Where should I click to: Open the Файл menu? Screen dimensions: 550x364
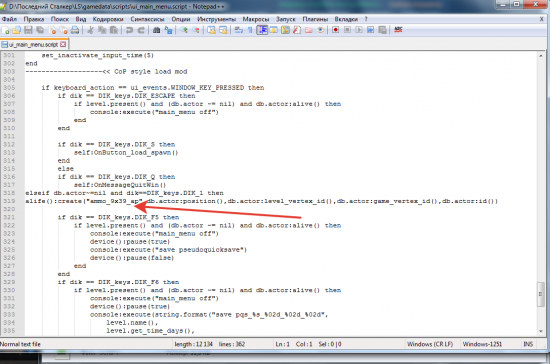pyautogui.click(x=9, y=19)
